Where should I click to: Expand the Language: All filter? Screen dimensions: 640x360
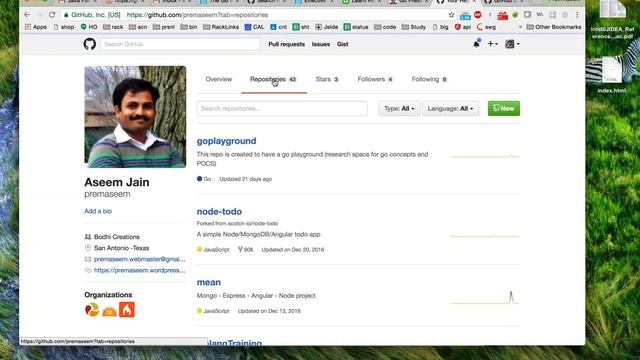(451, 109)
